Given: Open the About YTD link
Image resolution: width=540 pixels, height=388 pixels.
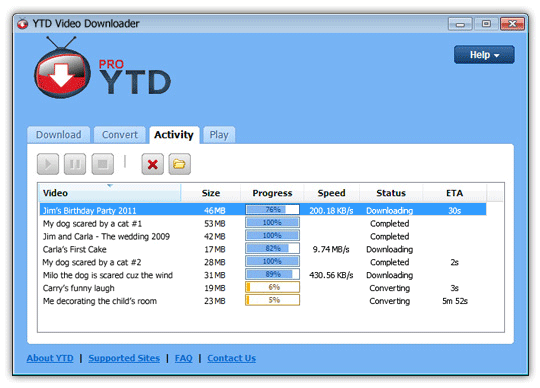Looking at the screenshot, I should click(50, 358).
